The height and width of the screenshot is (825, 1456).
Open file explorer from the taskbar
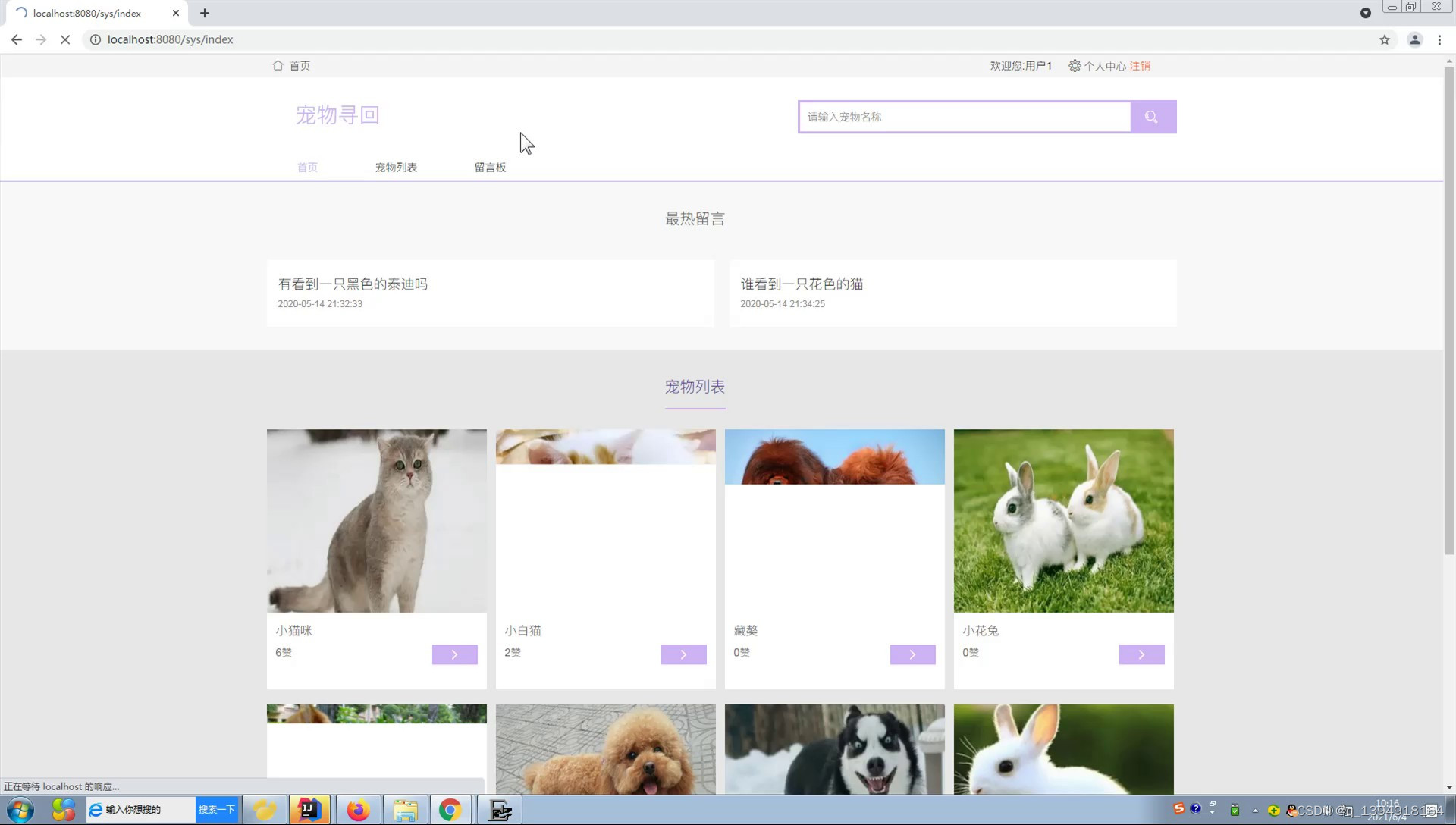tap(405, 810)
